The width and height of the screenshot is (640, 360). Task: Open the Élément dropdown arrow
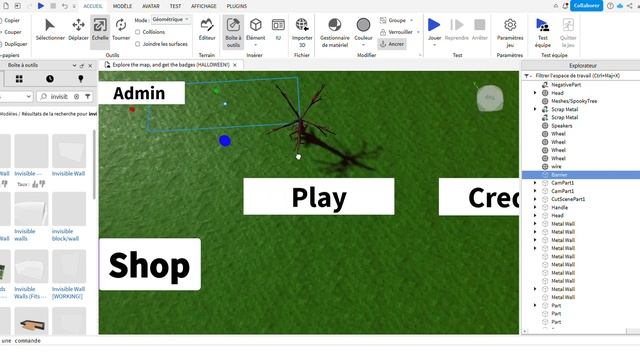coord(256,45)
